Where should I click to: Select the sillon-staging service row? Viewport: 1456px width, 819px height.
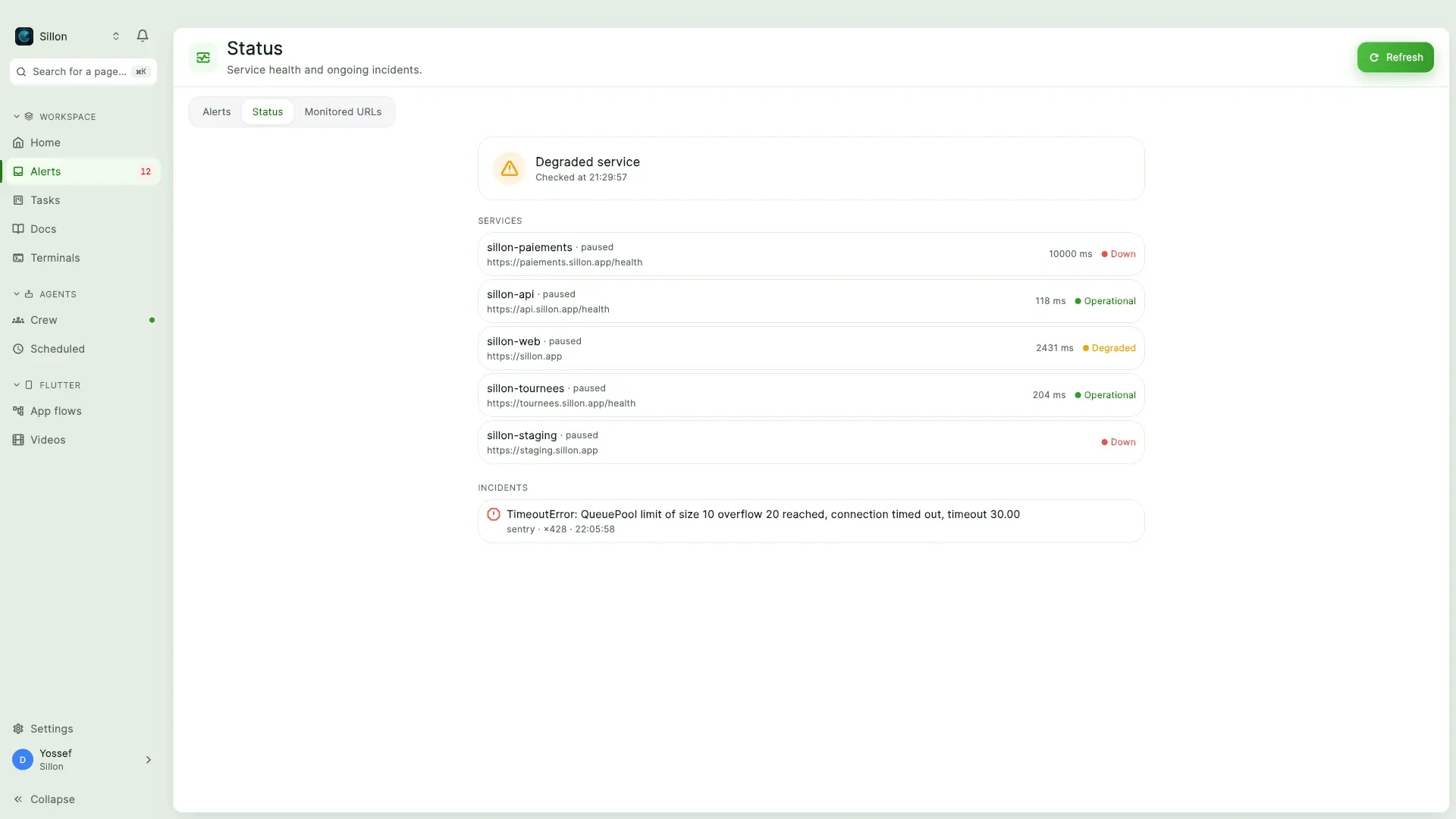click(811, 442)
